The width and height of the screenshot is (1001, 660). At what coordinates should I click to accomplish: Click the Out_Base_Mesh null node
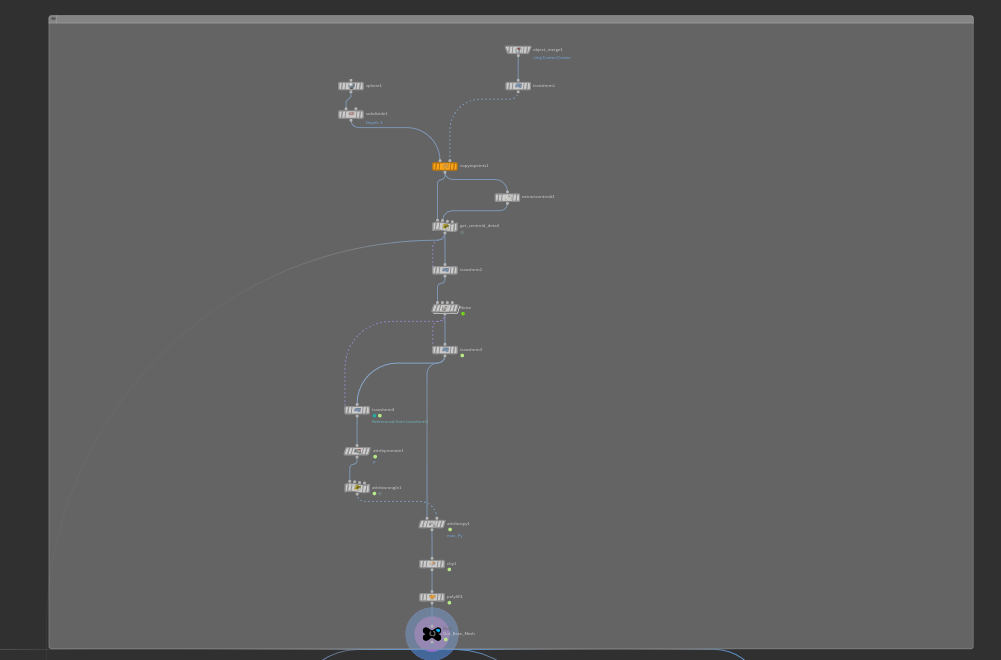[432, 634]
